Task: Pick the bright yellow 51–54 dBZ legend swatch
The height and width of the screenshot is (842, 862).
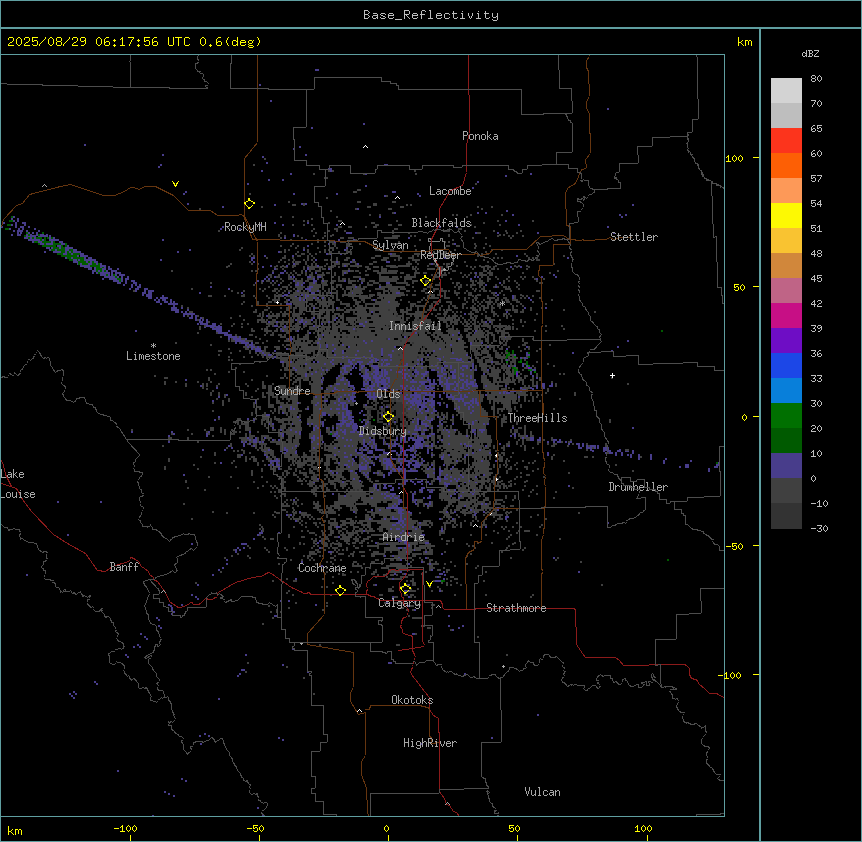Action: [x=786, y=215]
